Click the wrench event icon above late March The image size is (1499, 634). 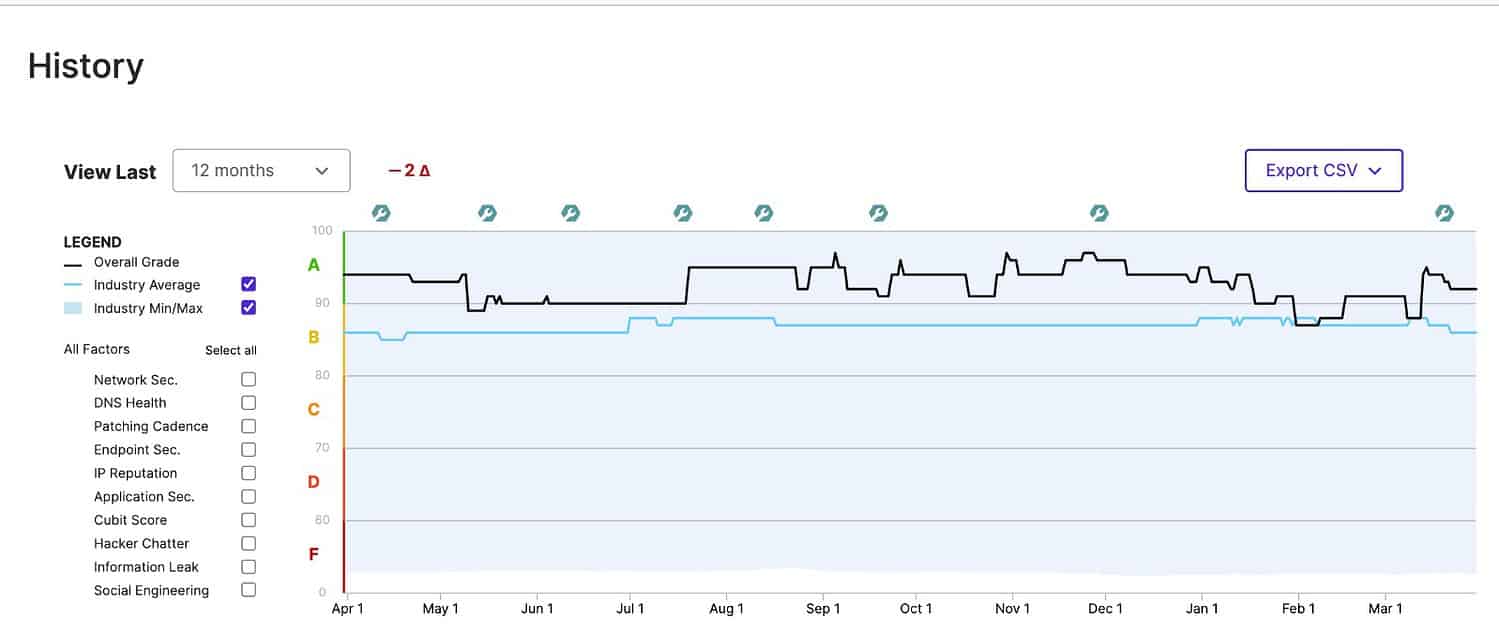1444,213
